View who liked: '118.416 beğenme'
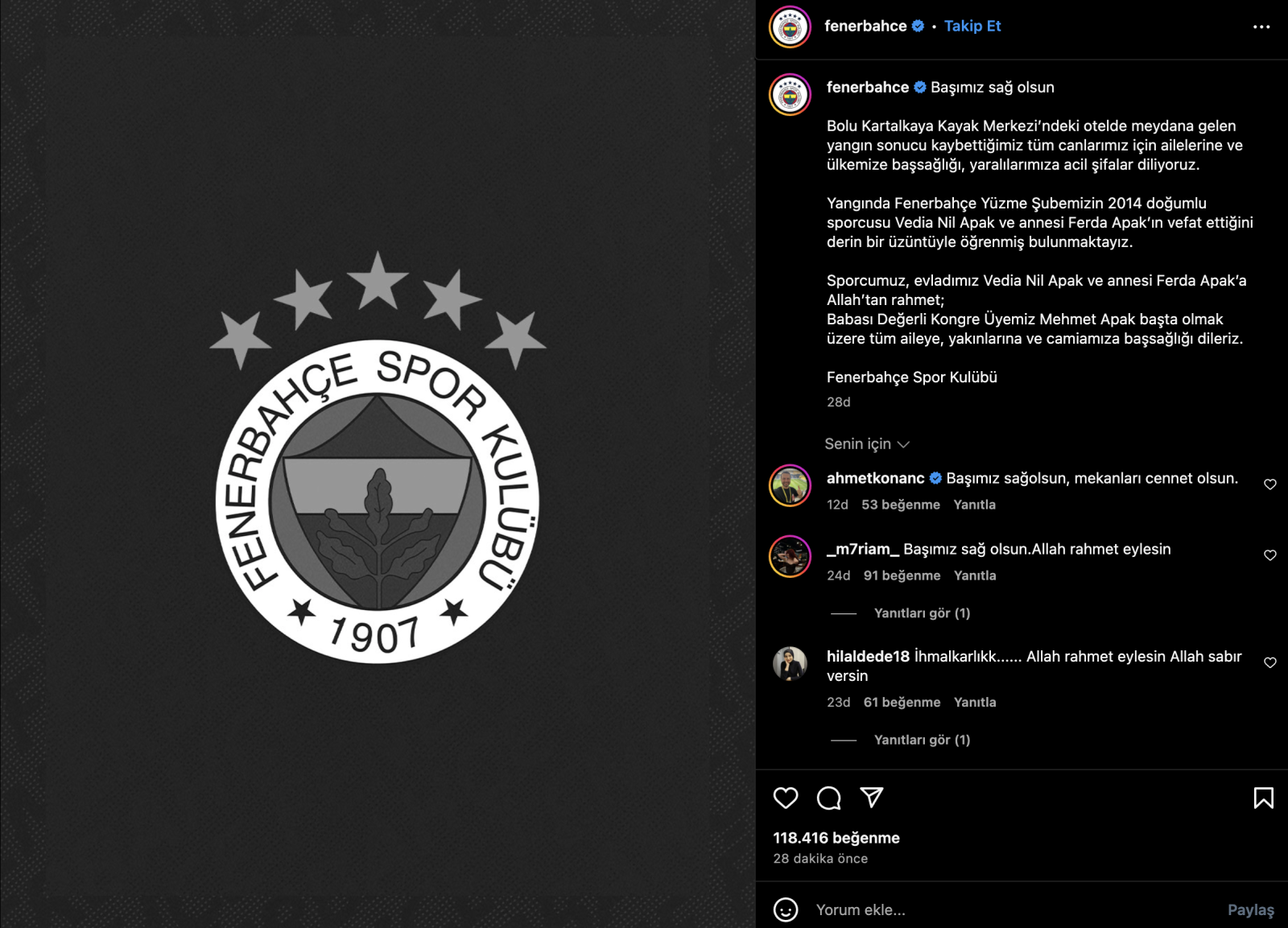This screenshot has height=928, width=1288. pyautogui.click(x=836, y=838)
